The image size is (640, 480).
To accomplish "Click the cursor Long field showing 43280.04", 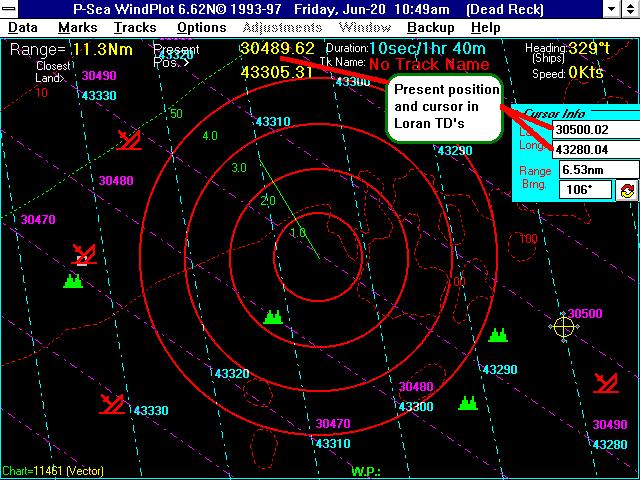I will 596,149.
